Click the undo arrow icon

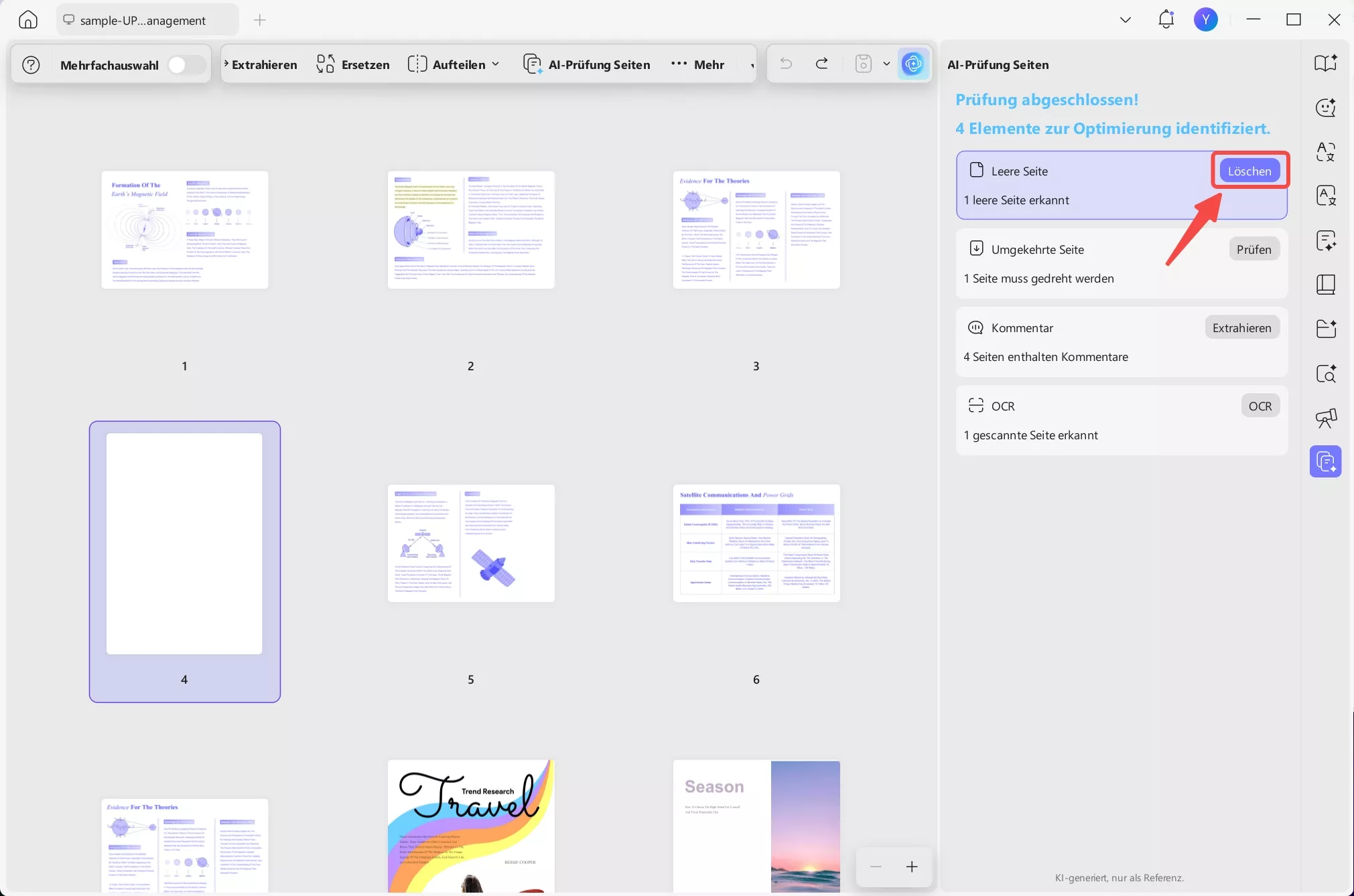pyautogui.click(x=786, y=64)
